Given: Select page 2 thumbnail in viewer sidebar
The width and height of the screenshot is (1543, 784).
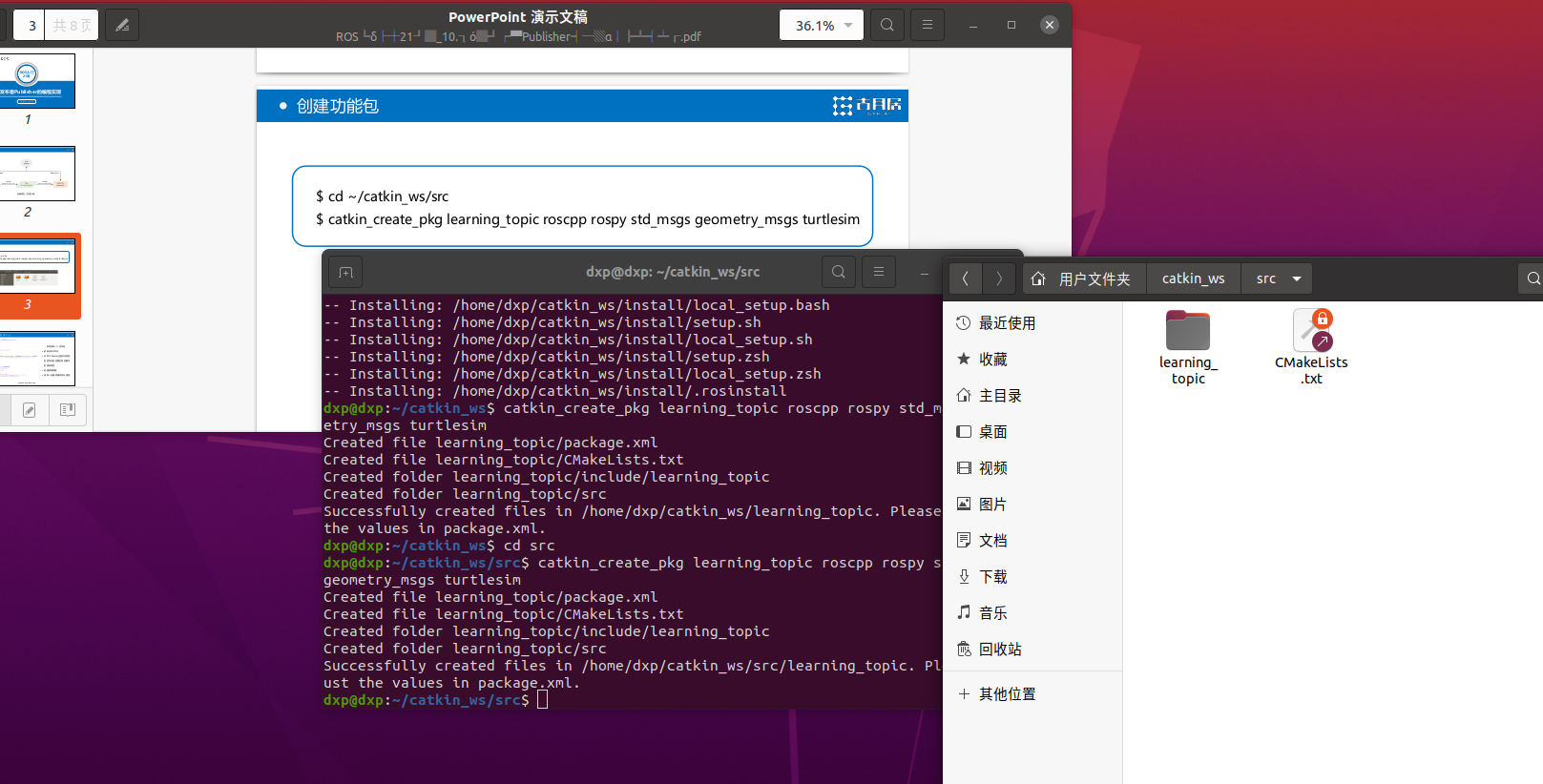Looking at the screenshot, I should [x=37, y=174].
